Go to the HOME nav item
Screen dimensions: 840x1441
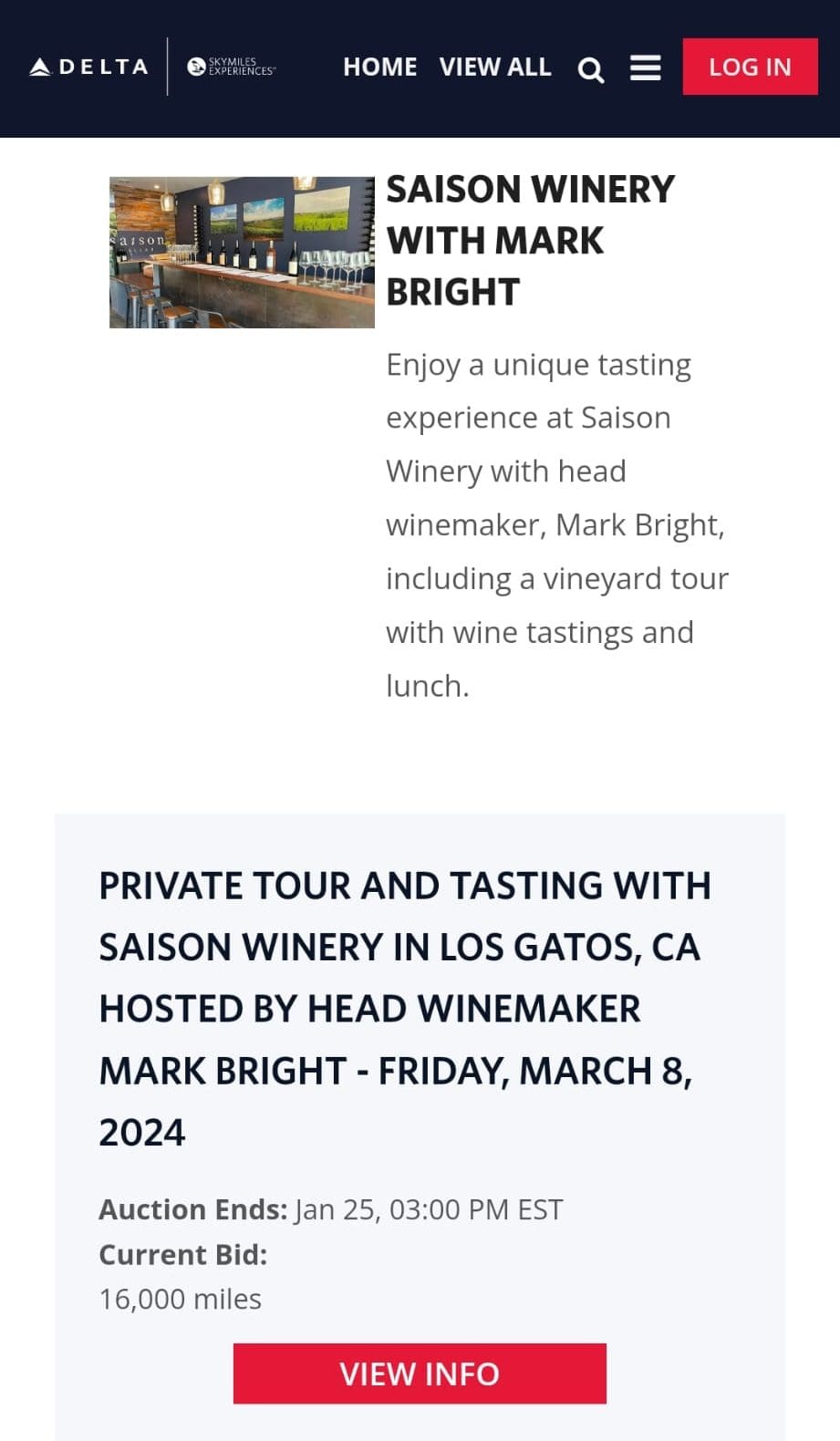coord(379,67)
